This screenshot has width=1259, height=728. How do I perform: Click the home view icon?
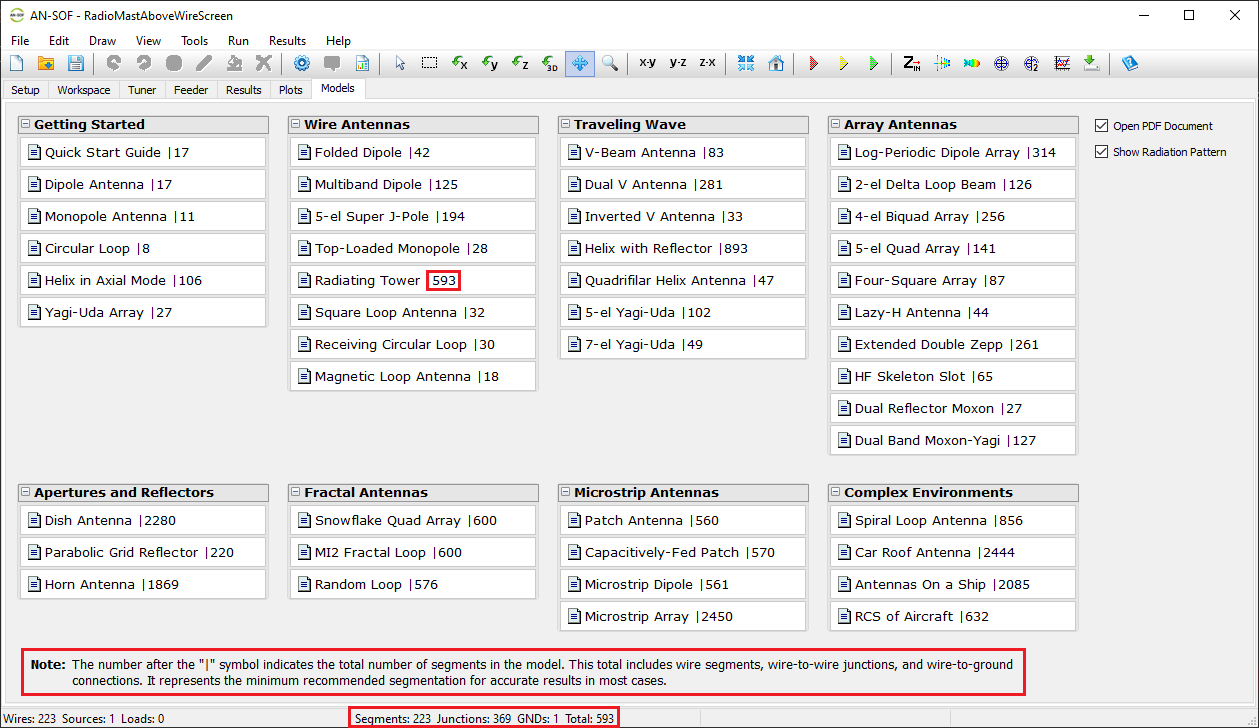point(776,63)
